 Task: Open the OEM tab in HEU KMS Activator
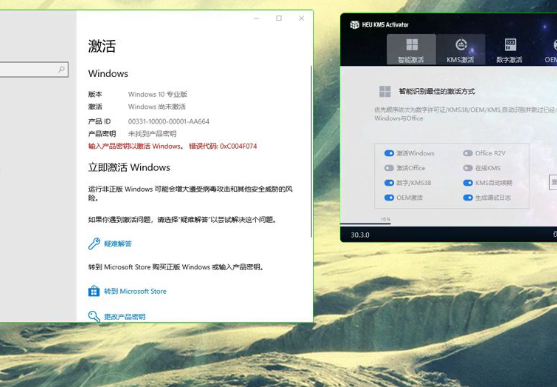coord(550,49)
